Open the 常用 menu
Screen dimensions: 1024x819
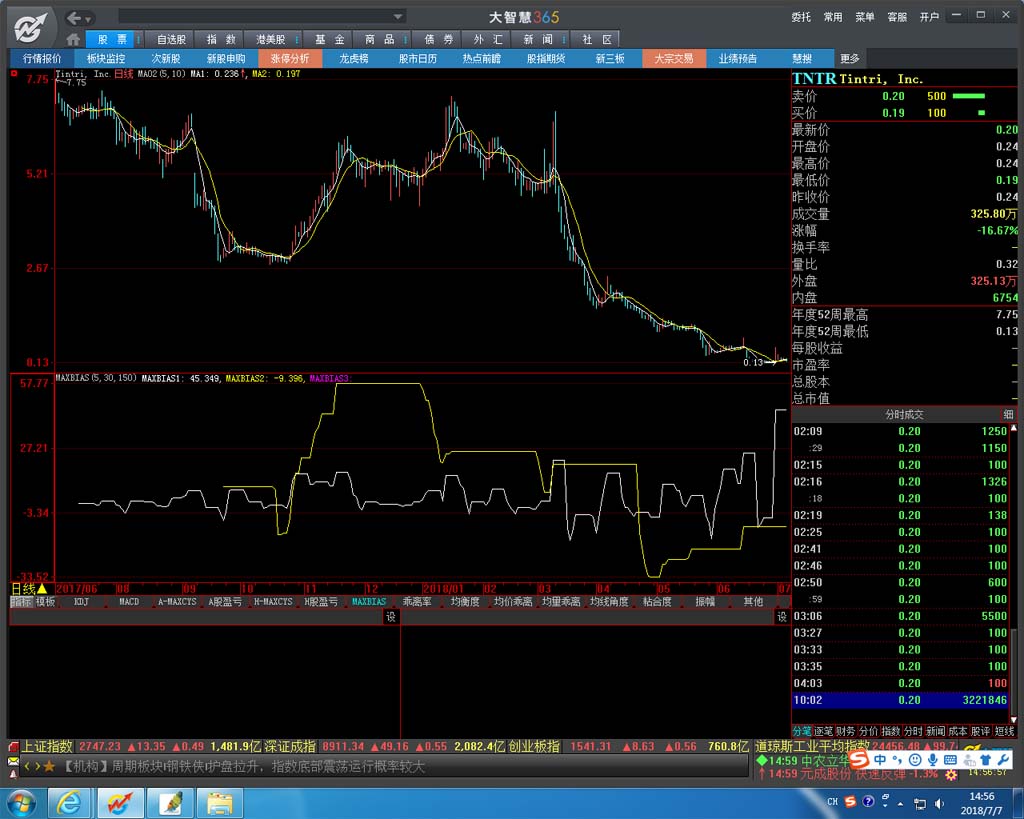click(x=833, y=17)
